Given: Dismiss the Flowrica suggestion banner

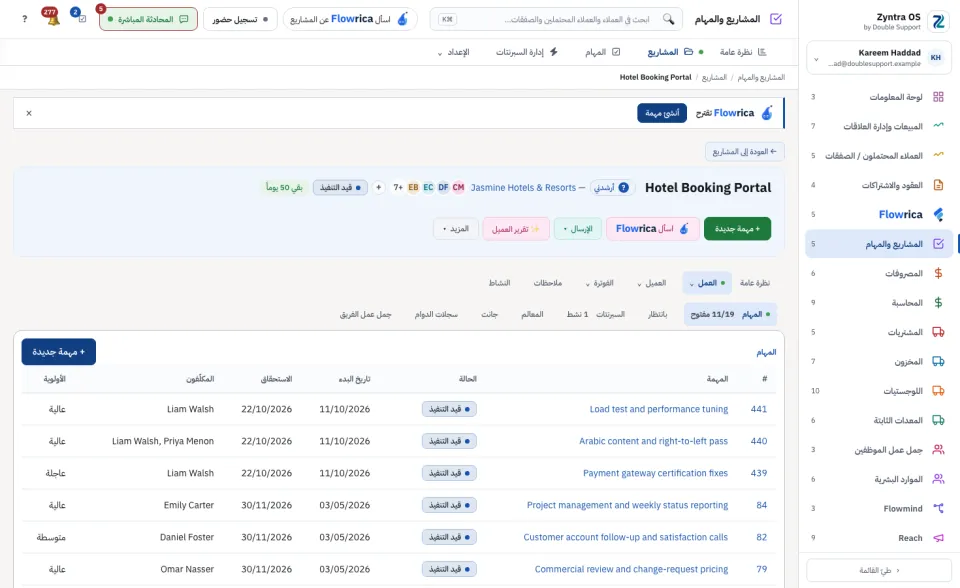Looking at the screenshot, I should point(29,113).
